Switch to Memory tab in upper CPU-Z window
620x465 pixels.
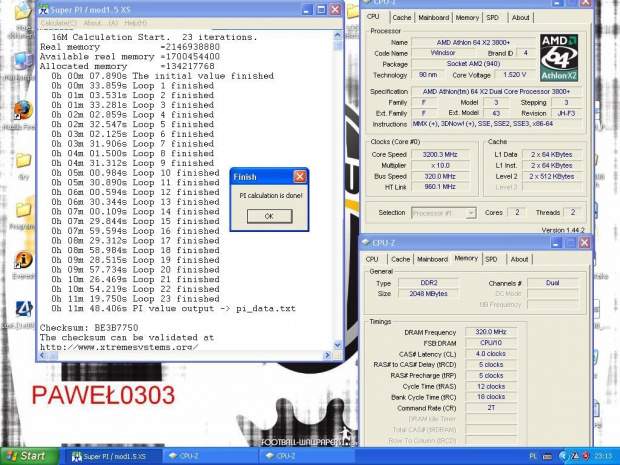[x=467, y=17]
